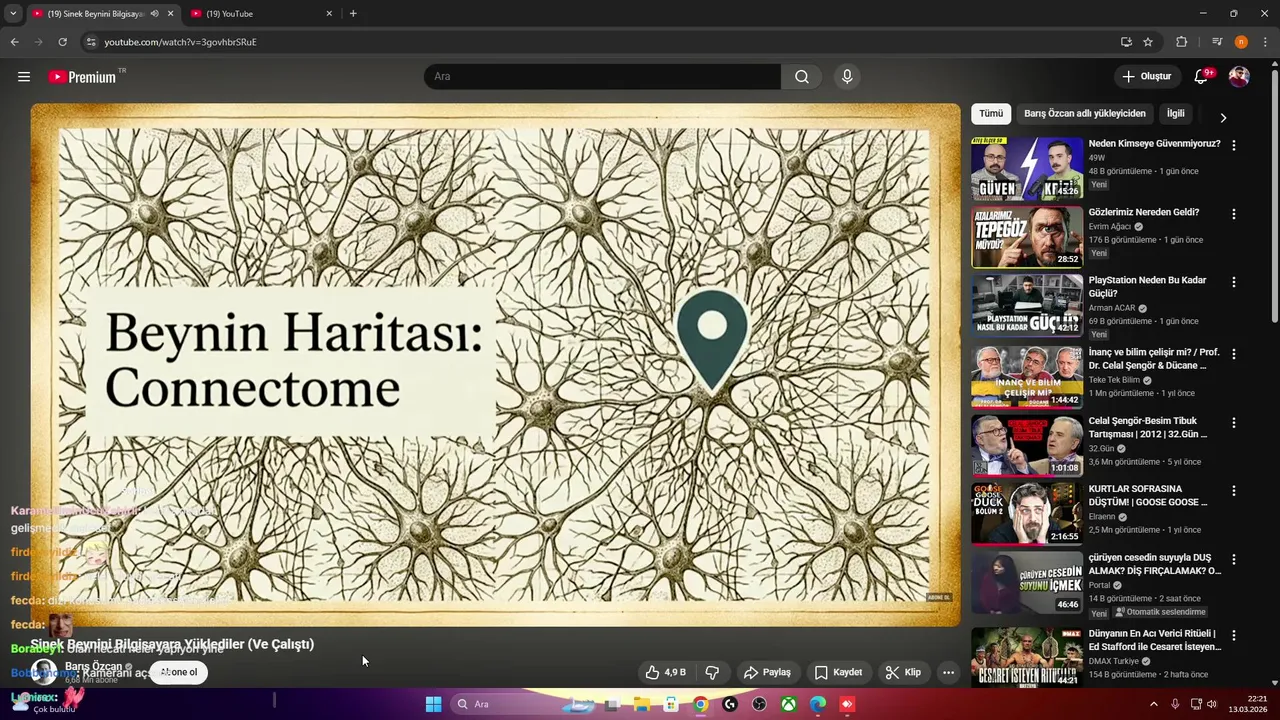Viewport: 1280px width, 720px height.
Task: Close the 'Sinek Beynini Bilgisayar' tab
Action: (171, 14)
